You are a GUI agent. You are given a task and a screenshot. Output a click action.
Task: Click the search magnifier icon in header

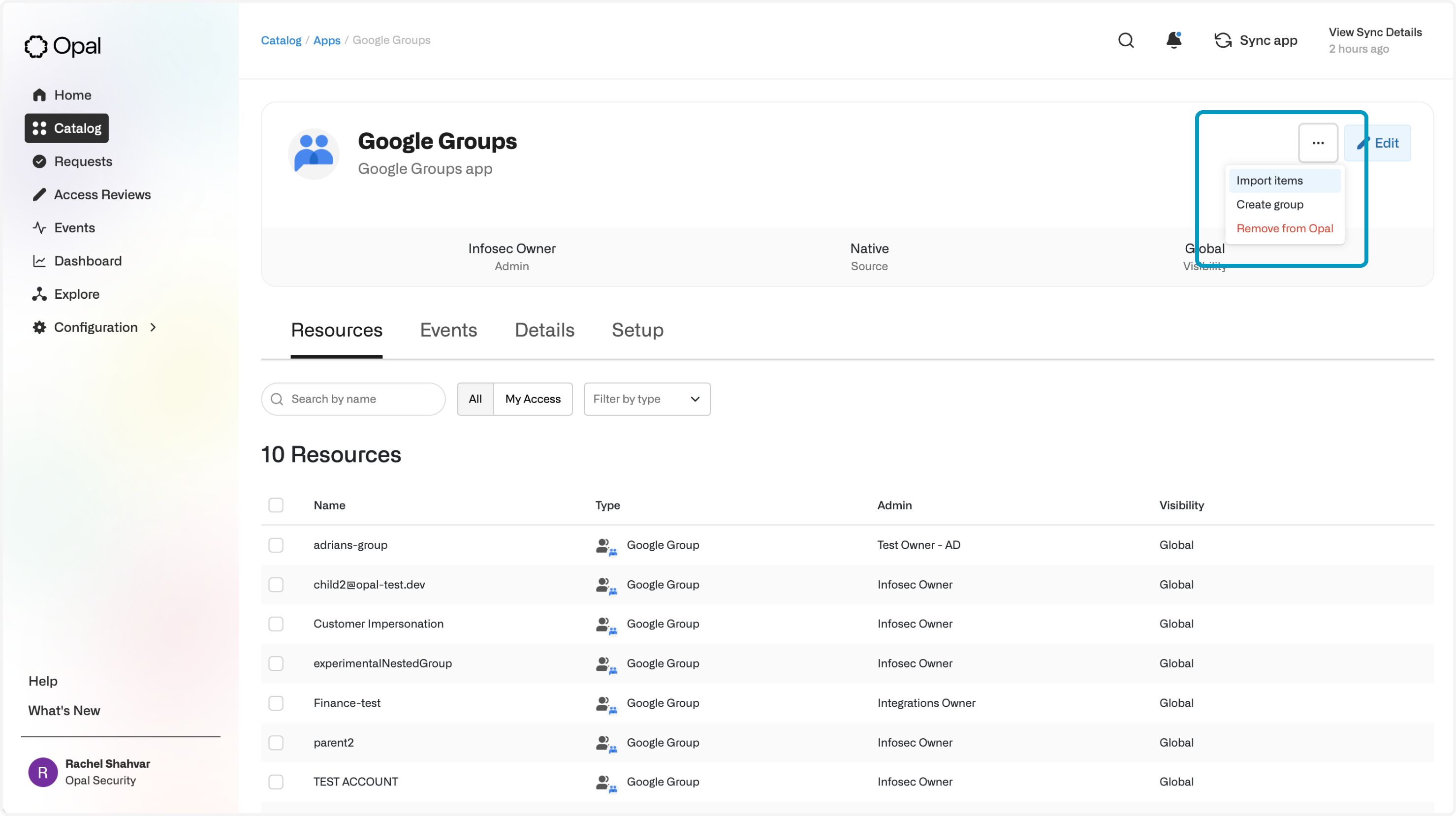(1125, 41)
